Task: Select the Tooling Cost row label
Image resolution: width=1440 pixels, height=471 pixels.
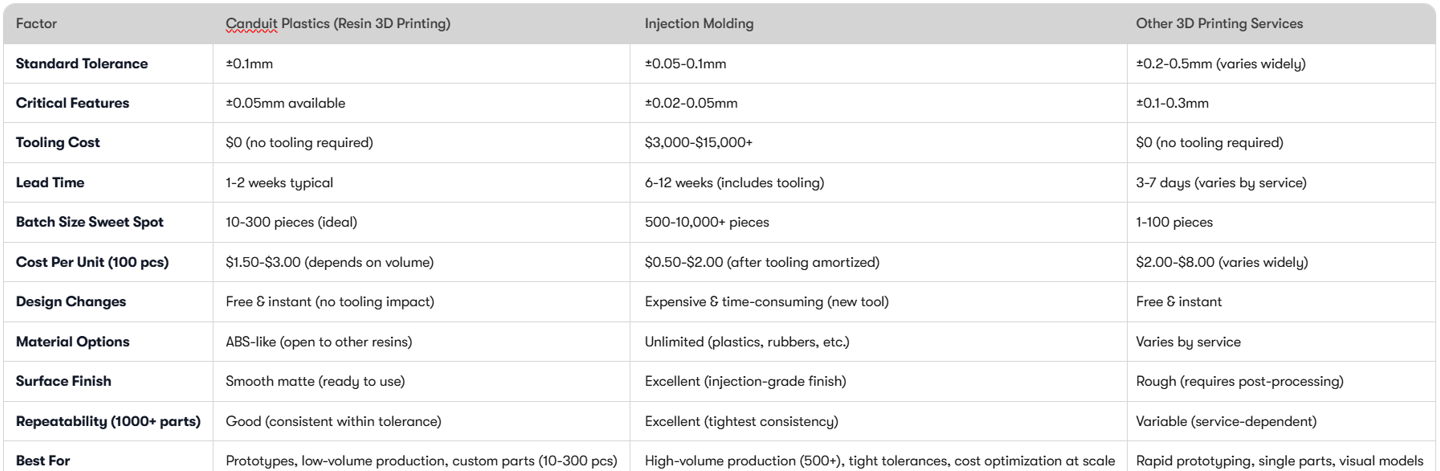Action: click(x=58, y=143)
